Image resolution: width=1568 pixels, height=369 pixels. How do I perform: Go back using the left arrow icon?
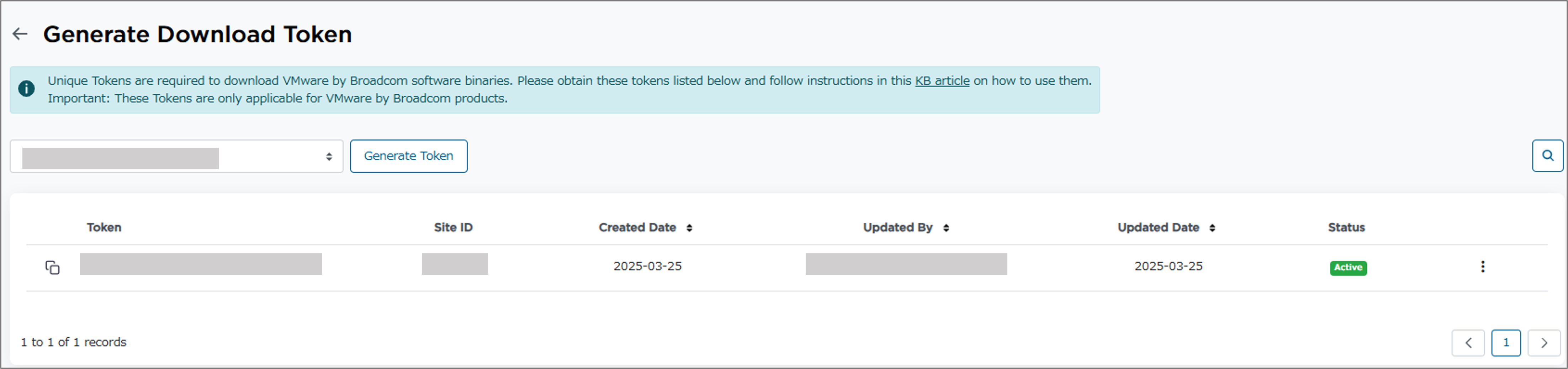[20, 34]
